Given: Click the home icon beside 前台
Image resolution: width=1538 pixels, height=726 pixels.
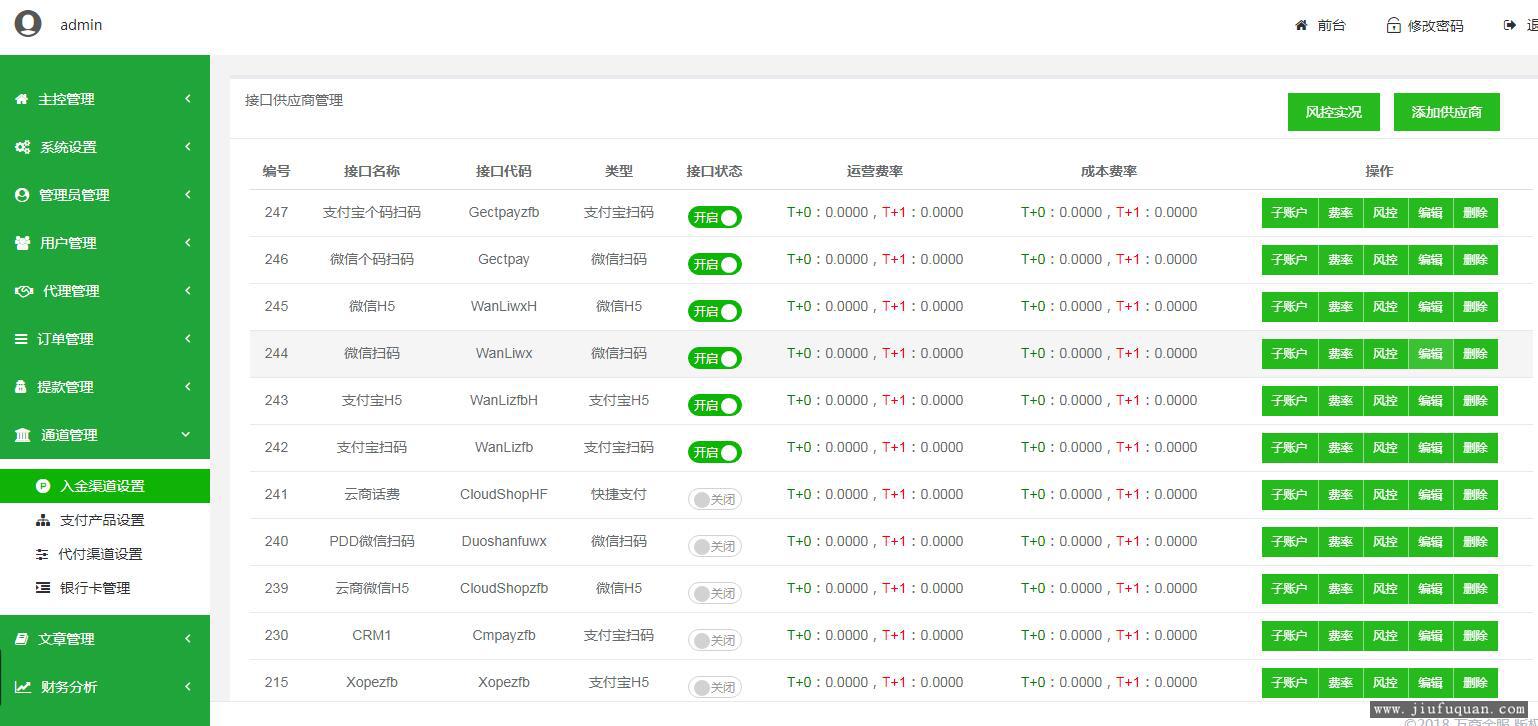Looking at the screenshot, I should [x=1301, y=25].
